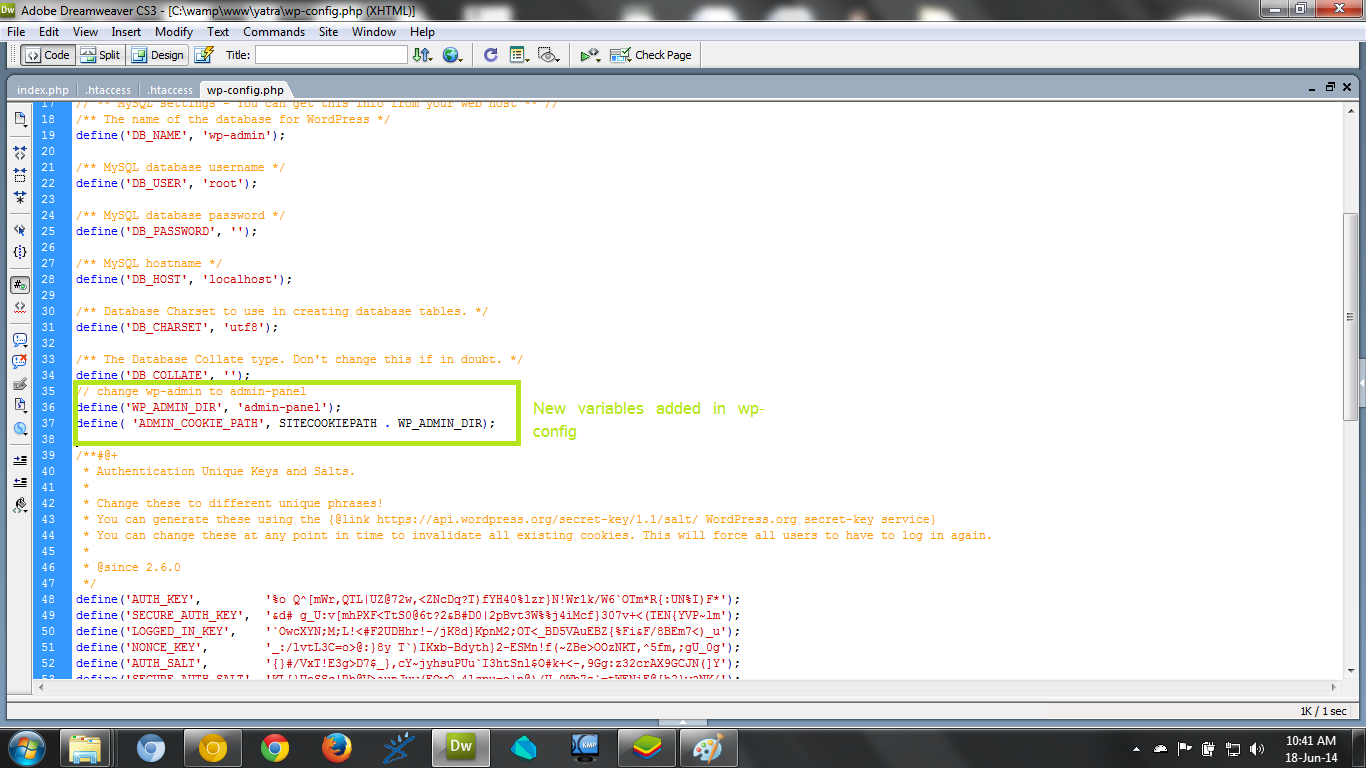This screenshot has width=1366, height=768.
Task: Open Windows Explorer from the taskbar
Action: (x=85, y=747)
